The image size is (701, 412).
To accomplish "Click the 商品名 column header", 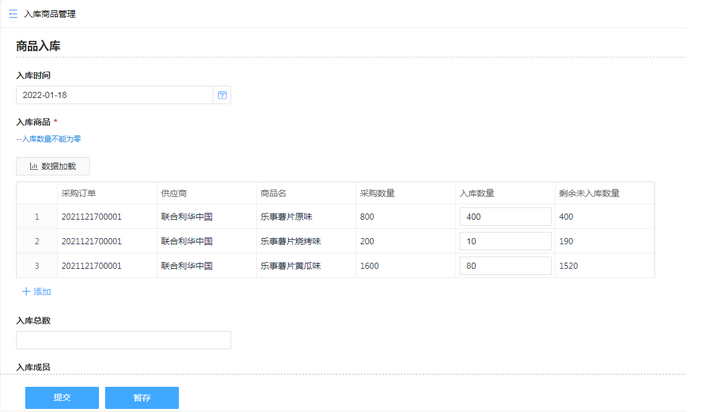I will (x=274, y=193).
